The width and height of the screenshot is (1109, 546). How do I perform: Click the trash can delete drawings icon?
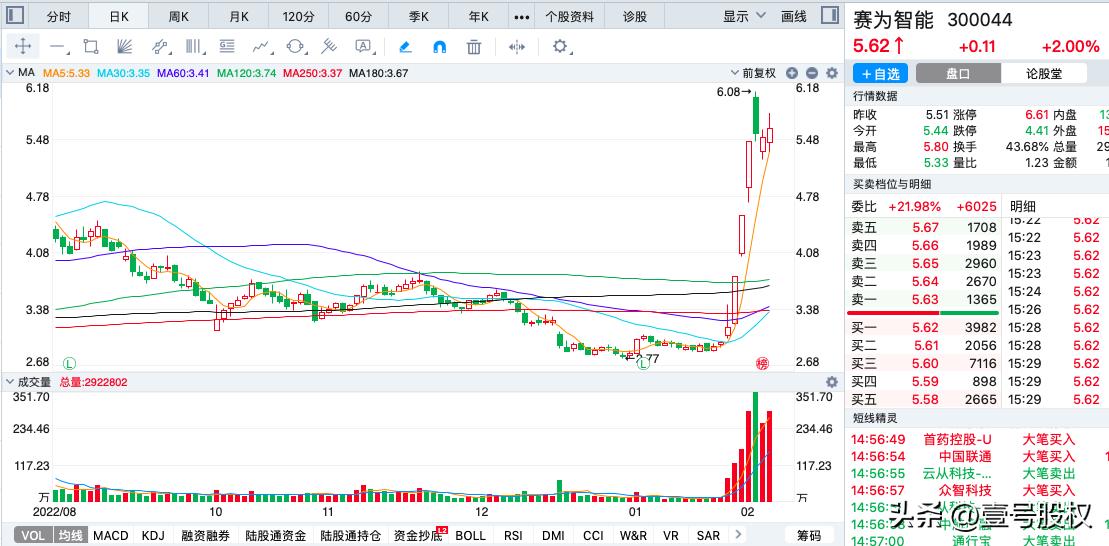[x=474, y=47]
